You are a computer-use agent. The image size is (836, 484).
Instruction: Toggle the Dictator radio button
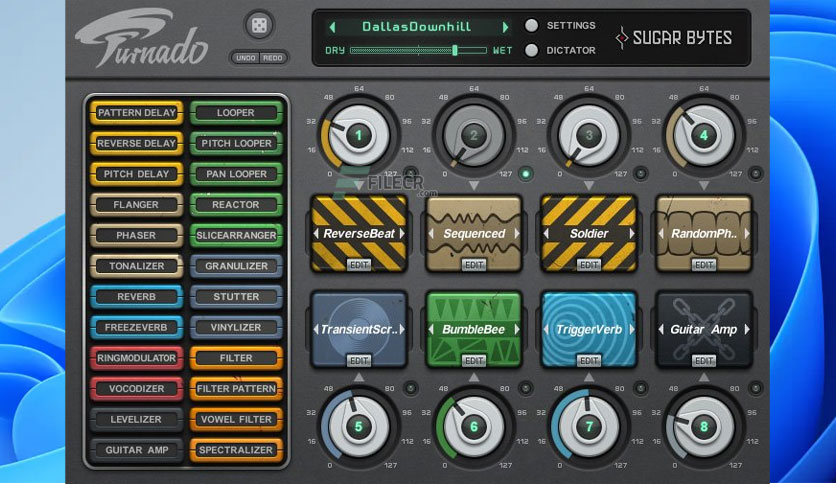pyautogui.click(x=532, y=50)
